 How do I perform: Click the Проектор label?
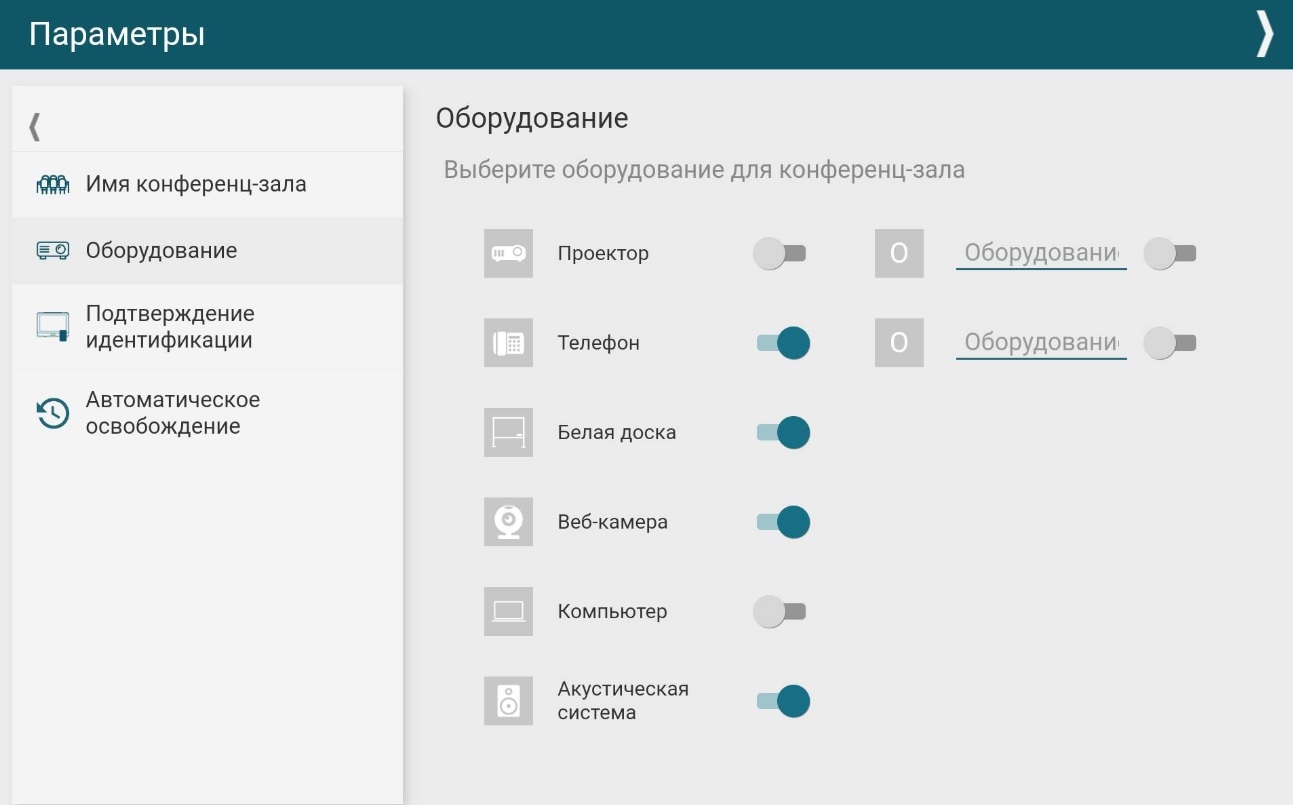point(603,253)
